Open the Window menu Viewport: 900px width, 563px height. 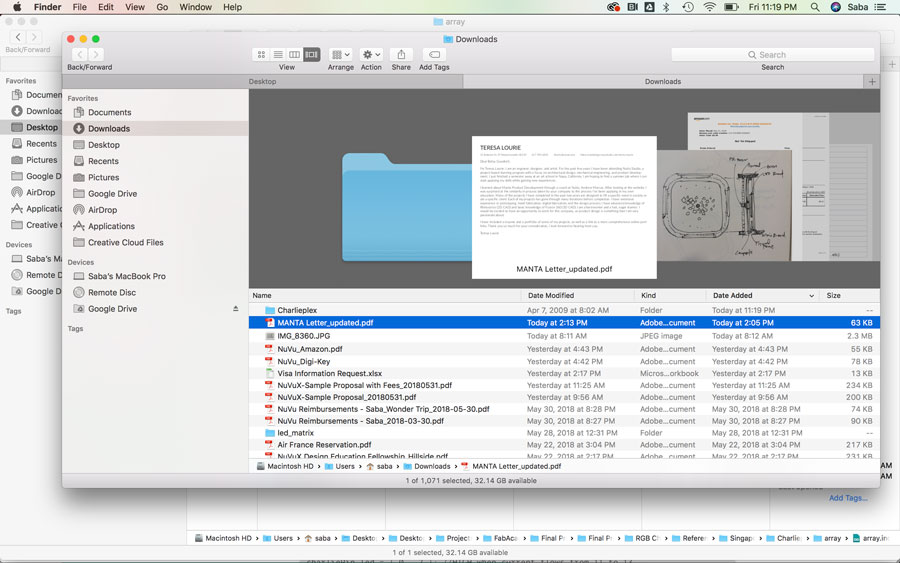click(x=195, y=7)
